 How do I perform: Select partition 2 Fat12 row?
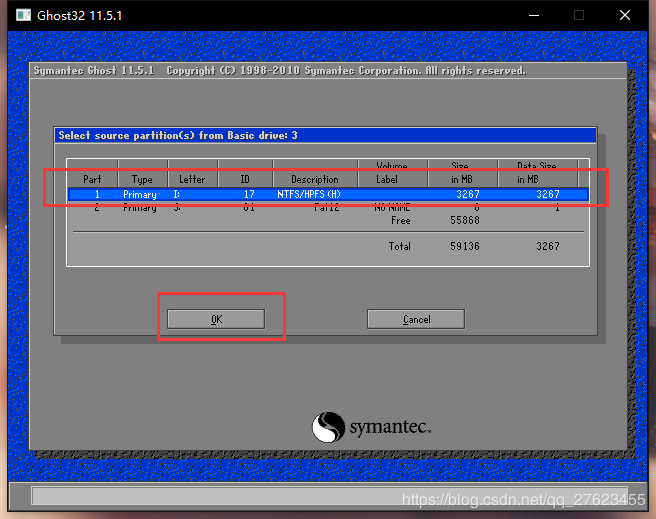click(x=328, y=207)
